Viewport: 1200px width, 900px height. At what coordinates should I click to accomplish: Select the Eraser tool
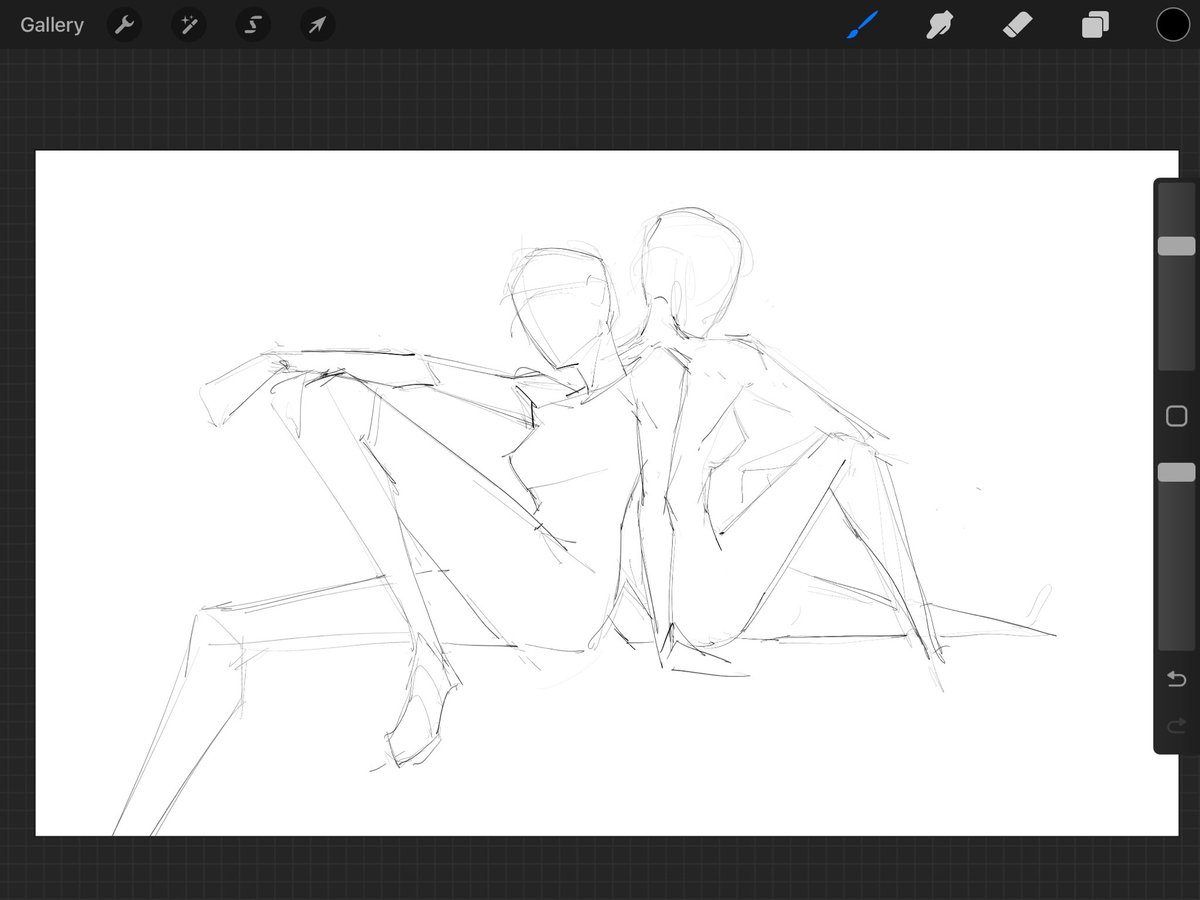pos(1017,25)
